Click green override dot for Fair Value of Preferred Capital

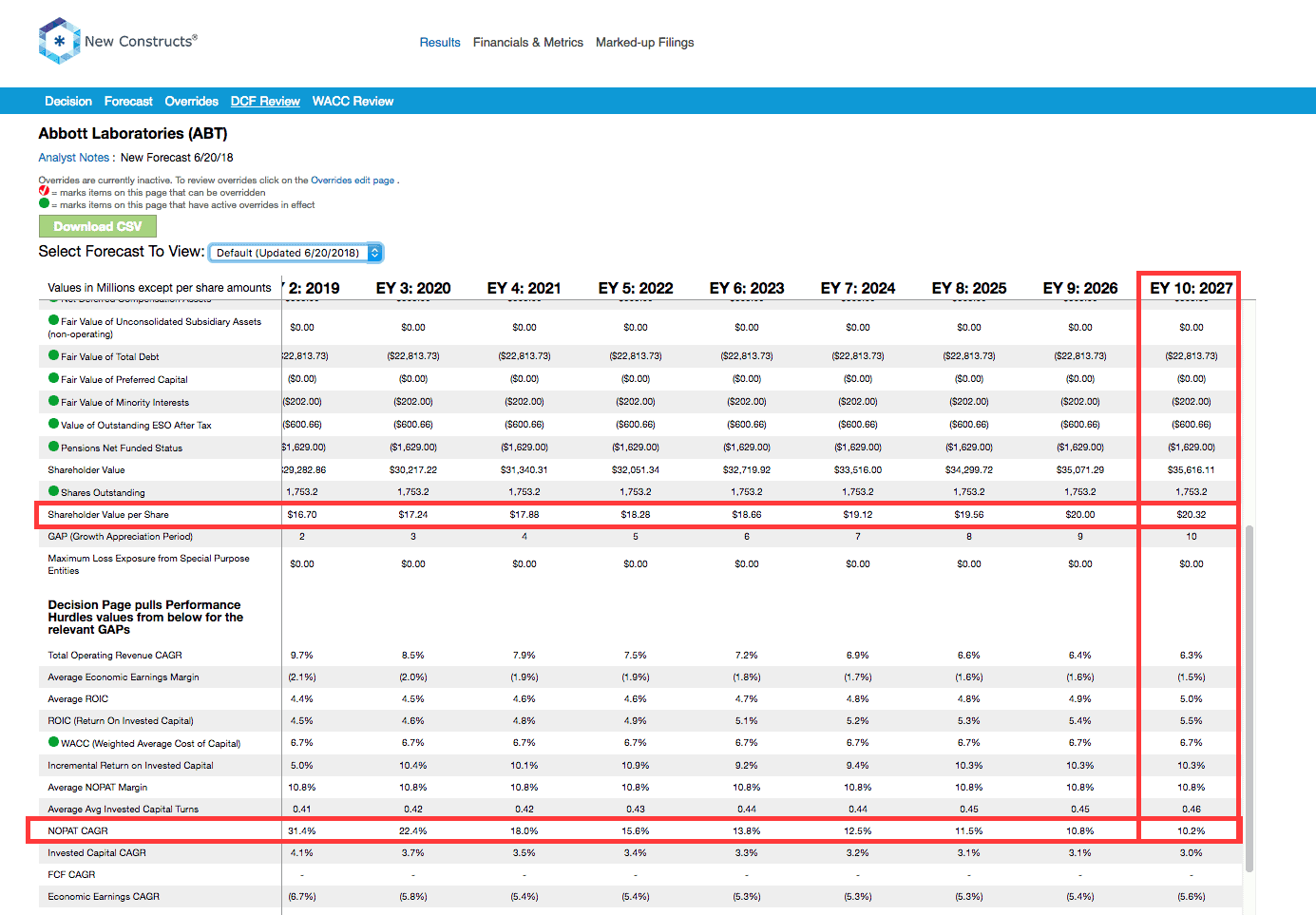(53, 378)
